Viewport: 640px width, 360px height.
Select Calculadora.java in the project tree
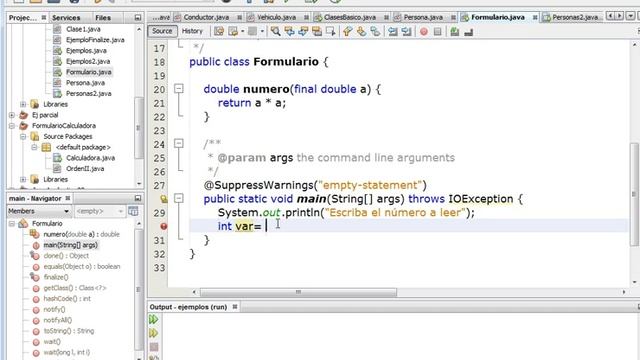(90, 158)
